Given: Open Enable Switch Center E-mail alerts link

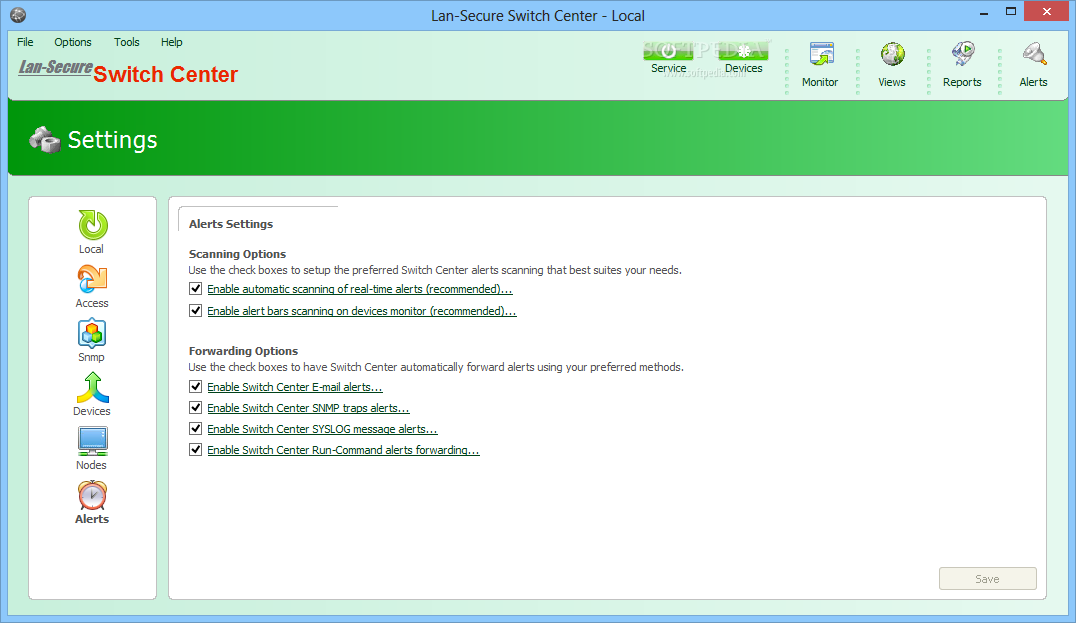Looking at the screenshot, I should (294, 387).
